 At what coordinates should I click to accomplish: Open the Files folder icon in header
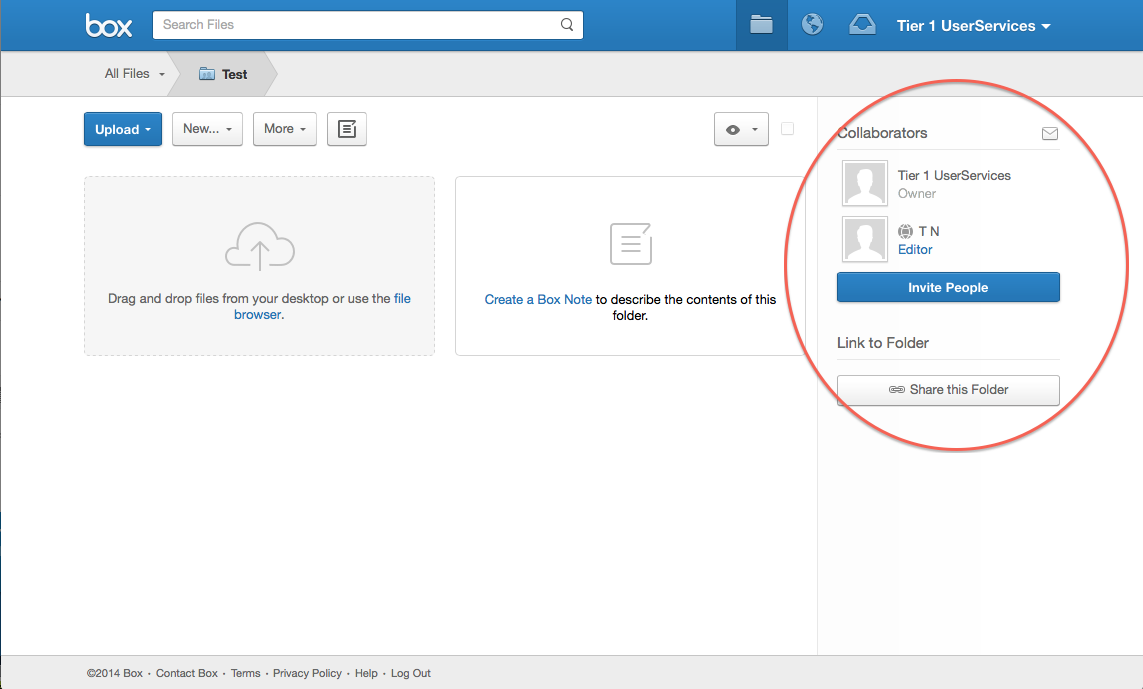pos(762,25)
